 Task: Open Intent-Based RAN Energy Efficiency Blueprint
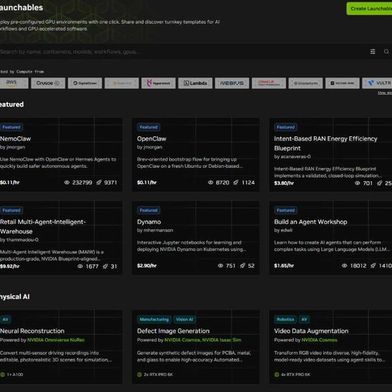[x=331, y=155]
